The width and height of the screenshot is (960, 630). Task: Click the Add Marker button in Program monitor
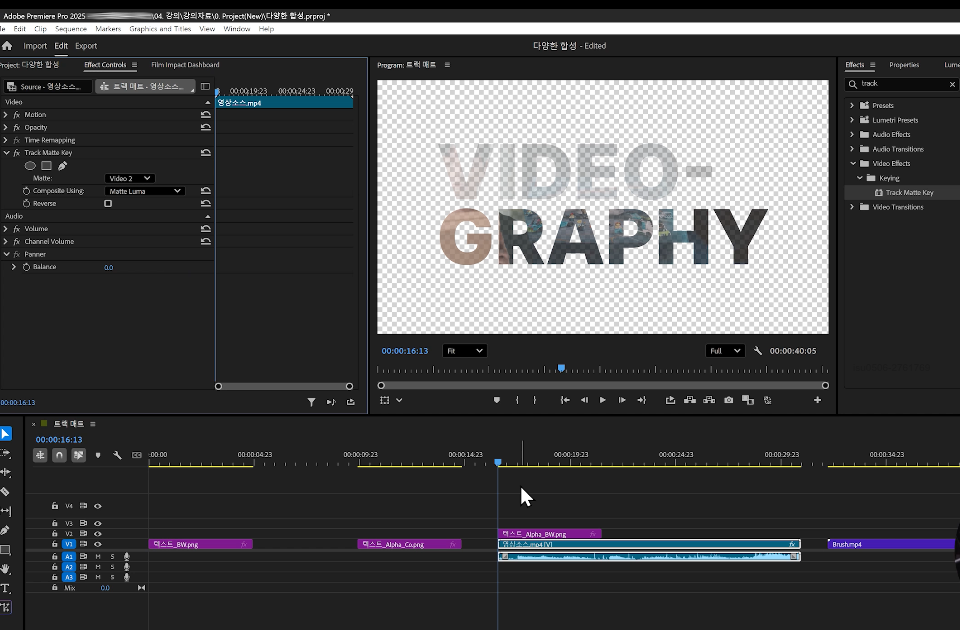click(x=497, y=400)
